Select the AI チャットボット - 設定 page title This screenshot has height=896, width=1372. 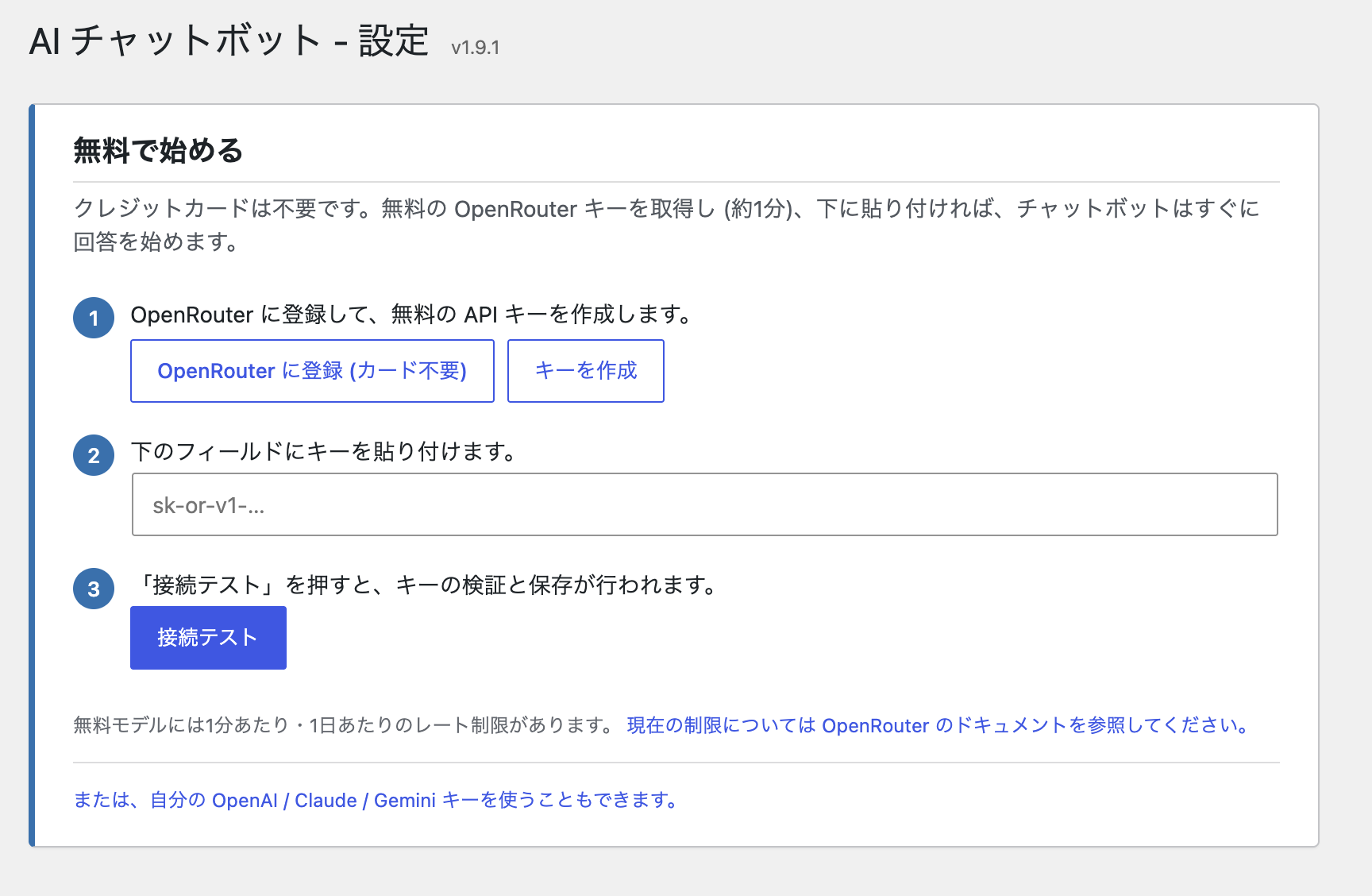pos(229,41)
